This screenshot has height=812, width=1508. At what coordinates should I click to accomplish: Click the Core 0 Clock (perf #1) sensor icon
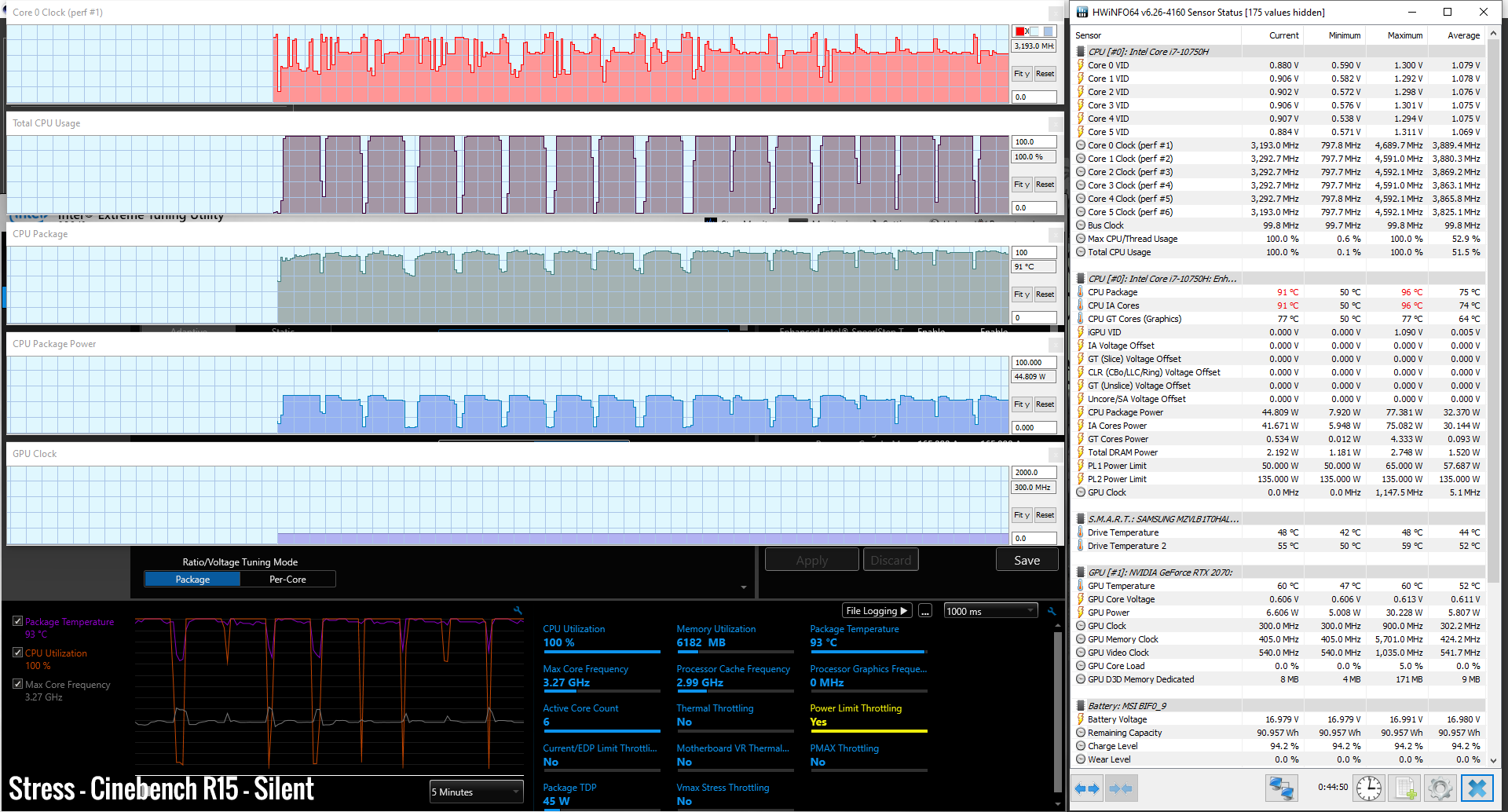pos(1081,145)
